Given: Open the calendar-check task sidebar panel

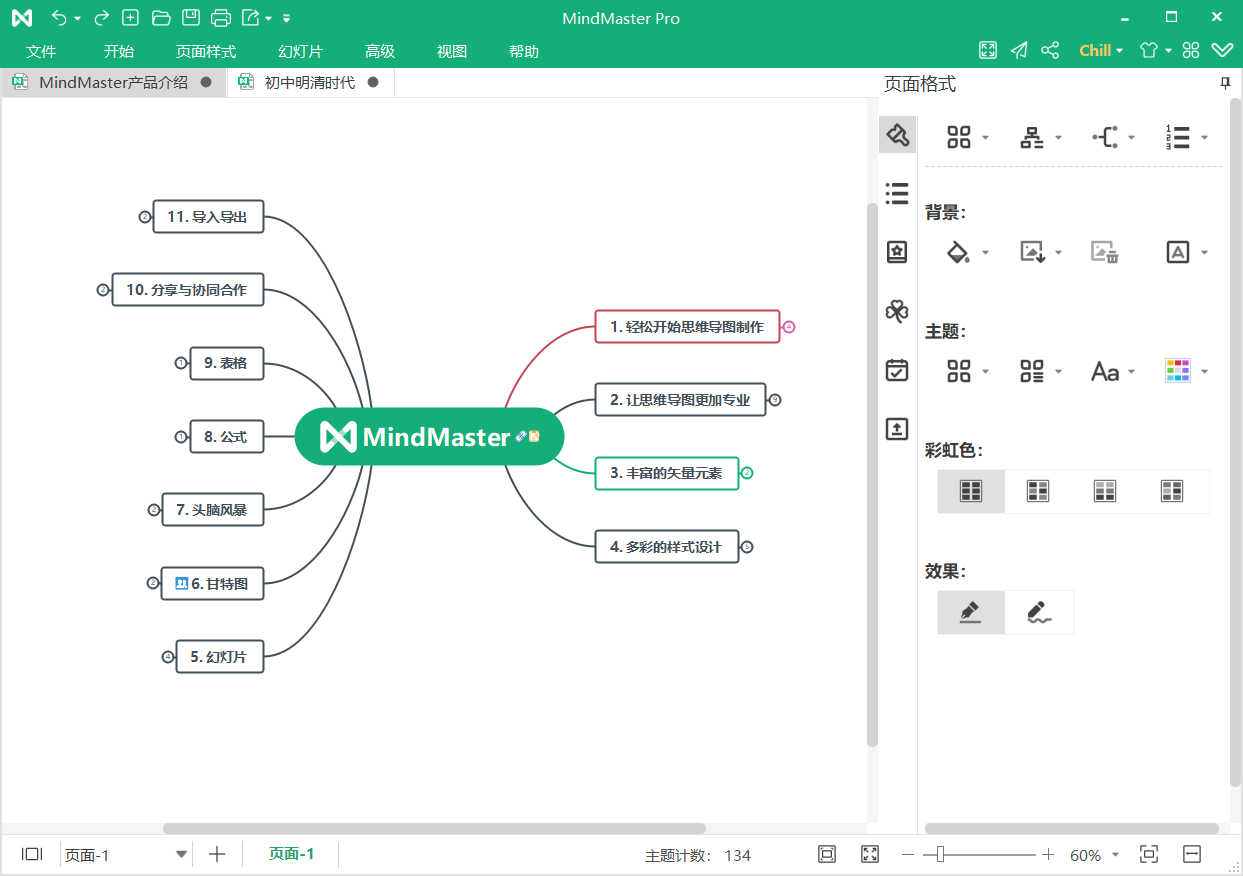Looking at the screenshot, I should click(897, 370).
